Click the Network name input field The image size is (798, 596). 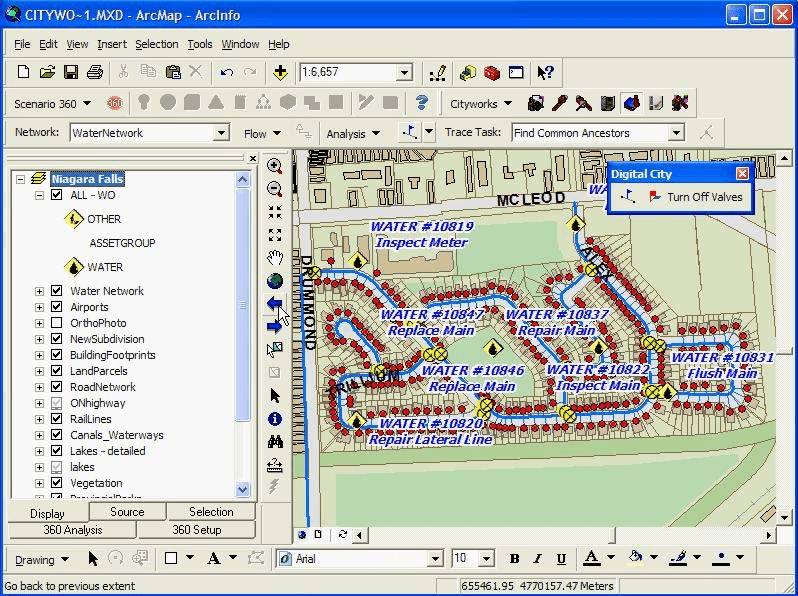pos(142,133)
